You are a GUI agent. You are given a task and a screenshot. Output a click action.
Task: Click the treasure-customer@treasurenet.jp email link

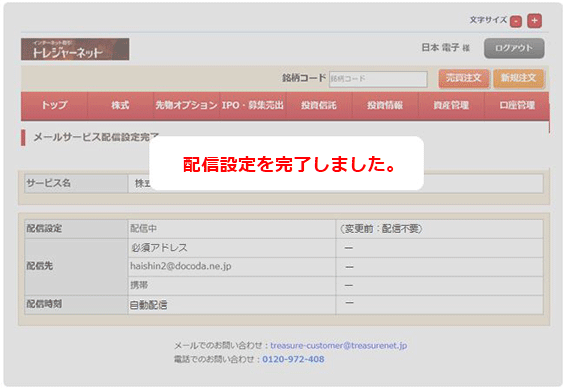click(x=338, y=346)
